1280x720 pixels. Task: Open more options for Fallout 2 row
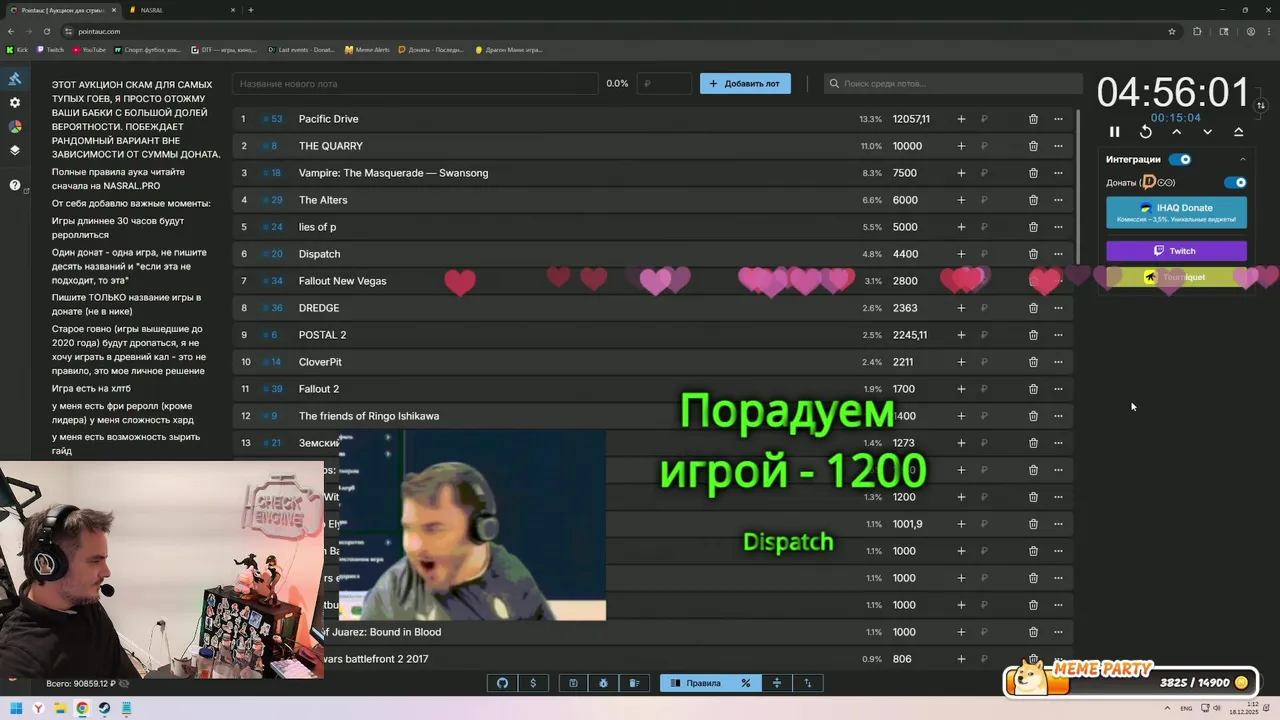[1058, 389]
